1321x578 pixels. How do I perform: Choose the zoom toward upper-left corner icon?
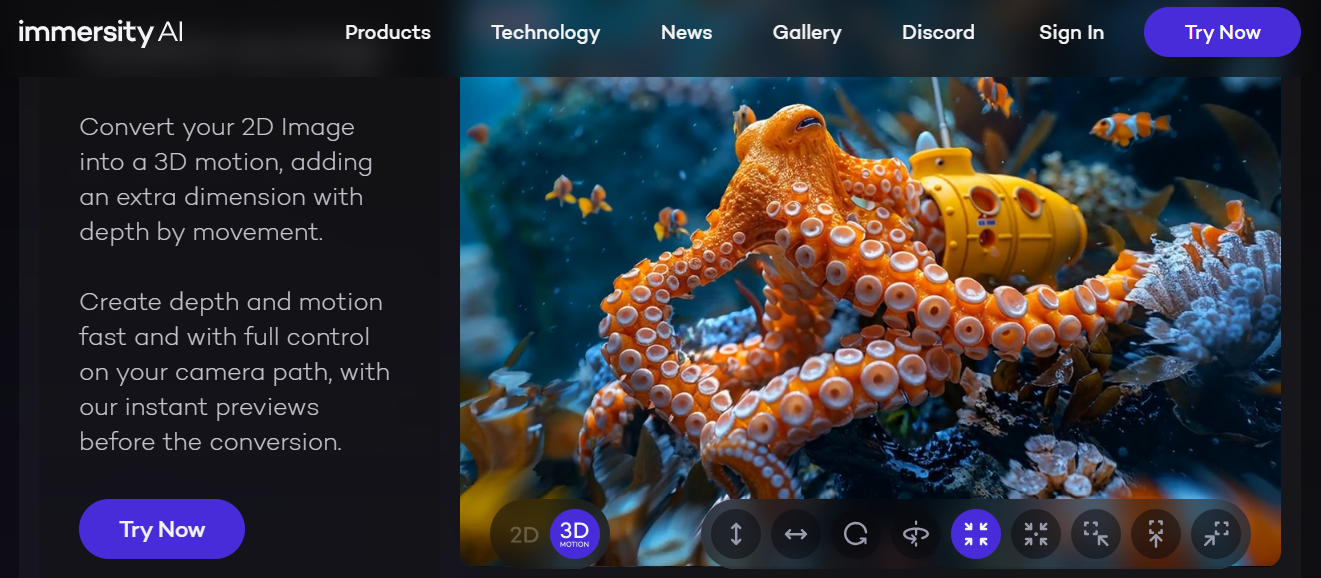click(1096, 534)
